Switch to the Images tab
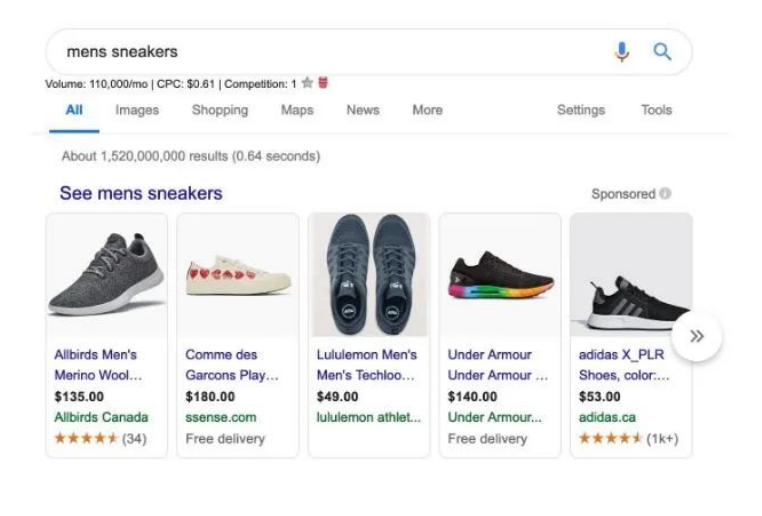 tap(137, 110)
